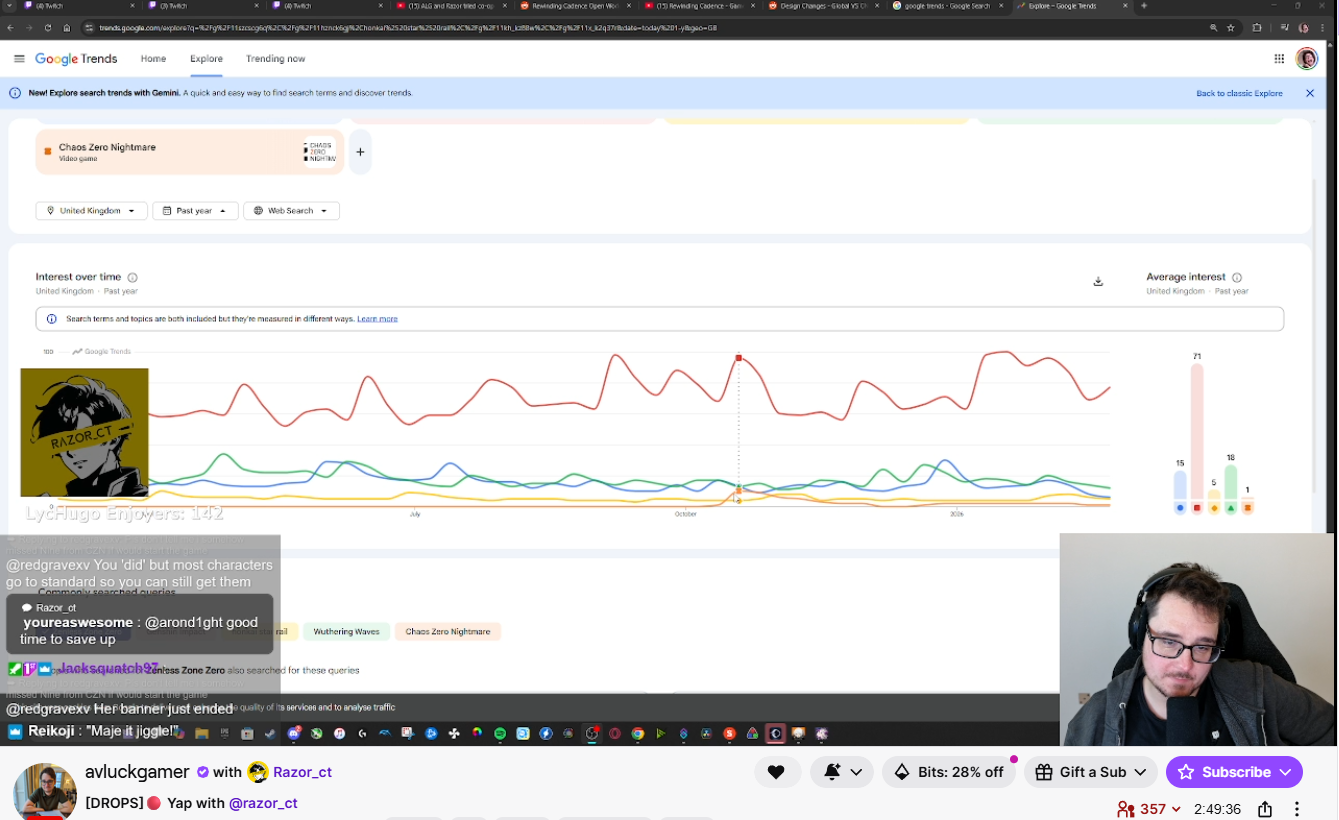1339x820 pixels.
Task: Click the Chaos Zero Nightmare query chip
Action: [448, 632]
